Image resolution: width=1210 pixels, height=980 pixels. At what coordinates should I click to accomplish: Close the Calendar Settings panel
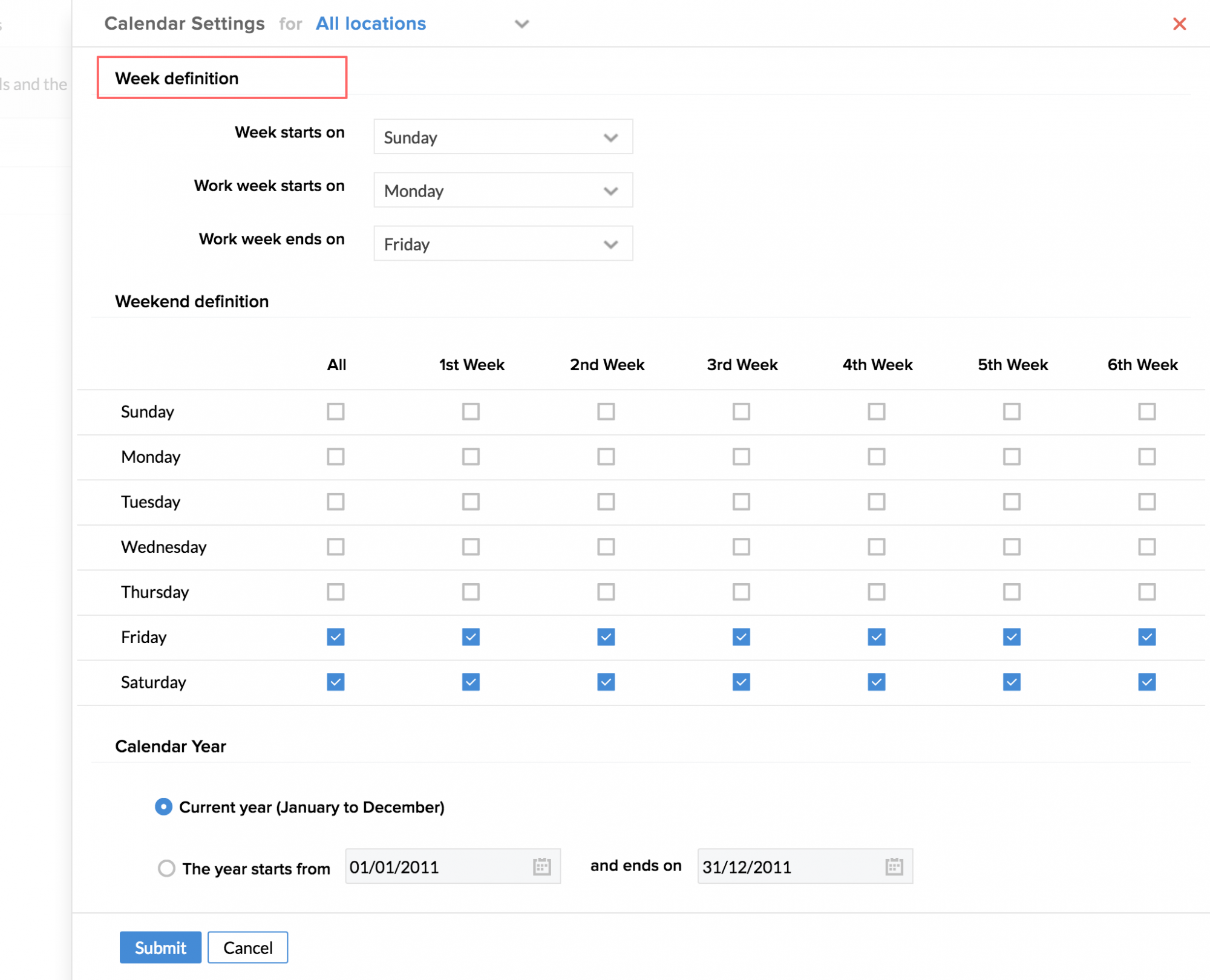coord(1179,24)
